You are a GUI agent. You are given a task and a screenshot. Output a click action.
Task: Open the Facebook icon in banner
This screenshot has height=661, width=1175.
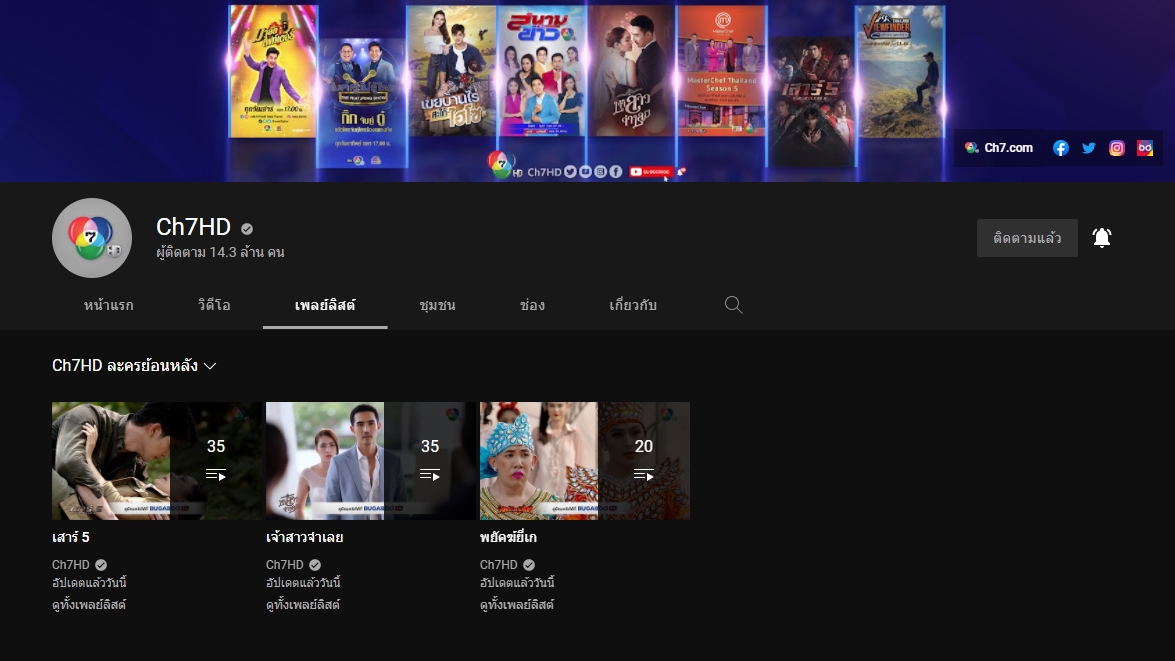[x=1060, y=148]
